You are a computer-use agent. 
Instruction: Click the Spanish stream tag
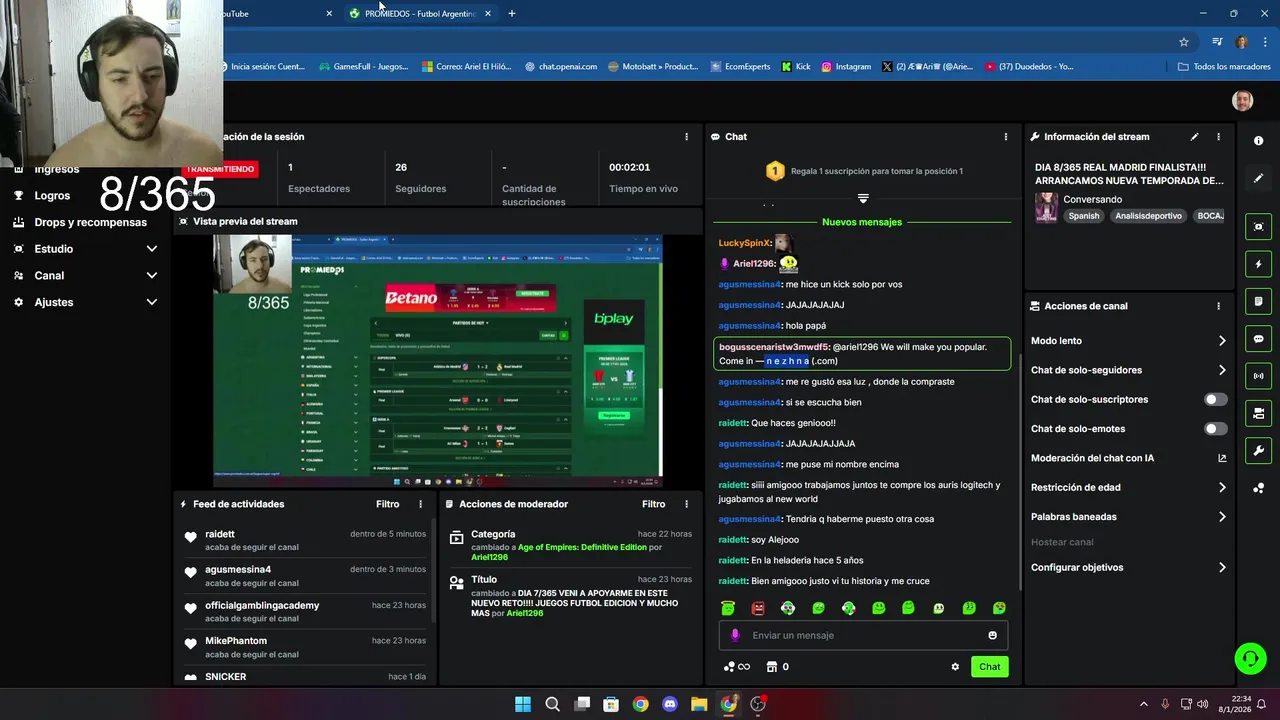coord(1083,216)
